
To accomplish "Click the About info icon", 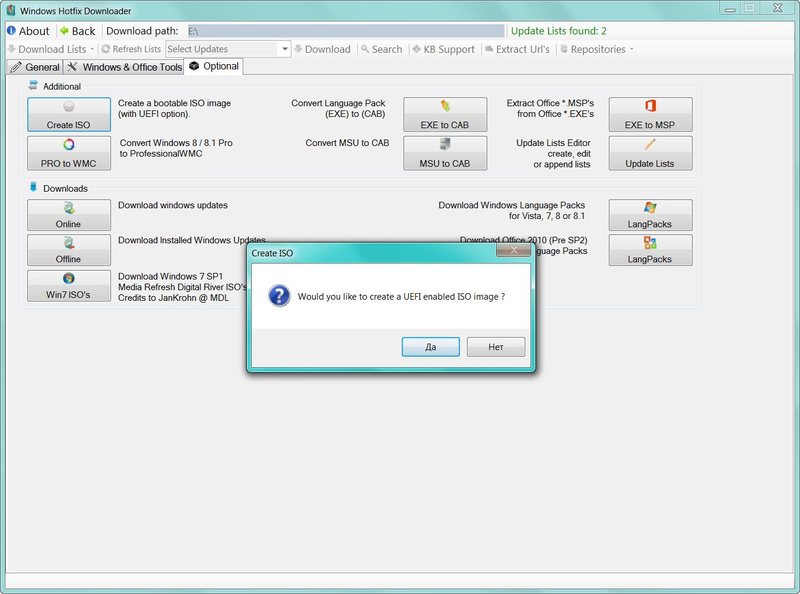I will pyautogui.click(x=11, y=31).
